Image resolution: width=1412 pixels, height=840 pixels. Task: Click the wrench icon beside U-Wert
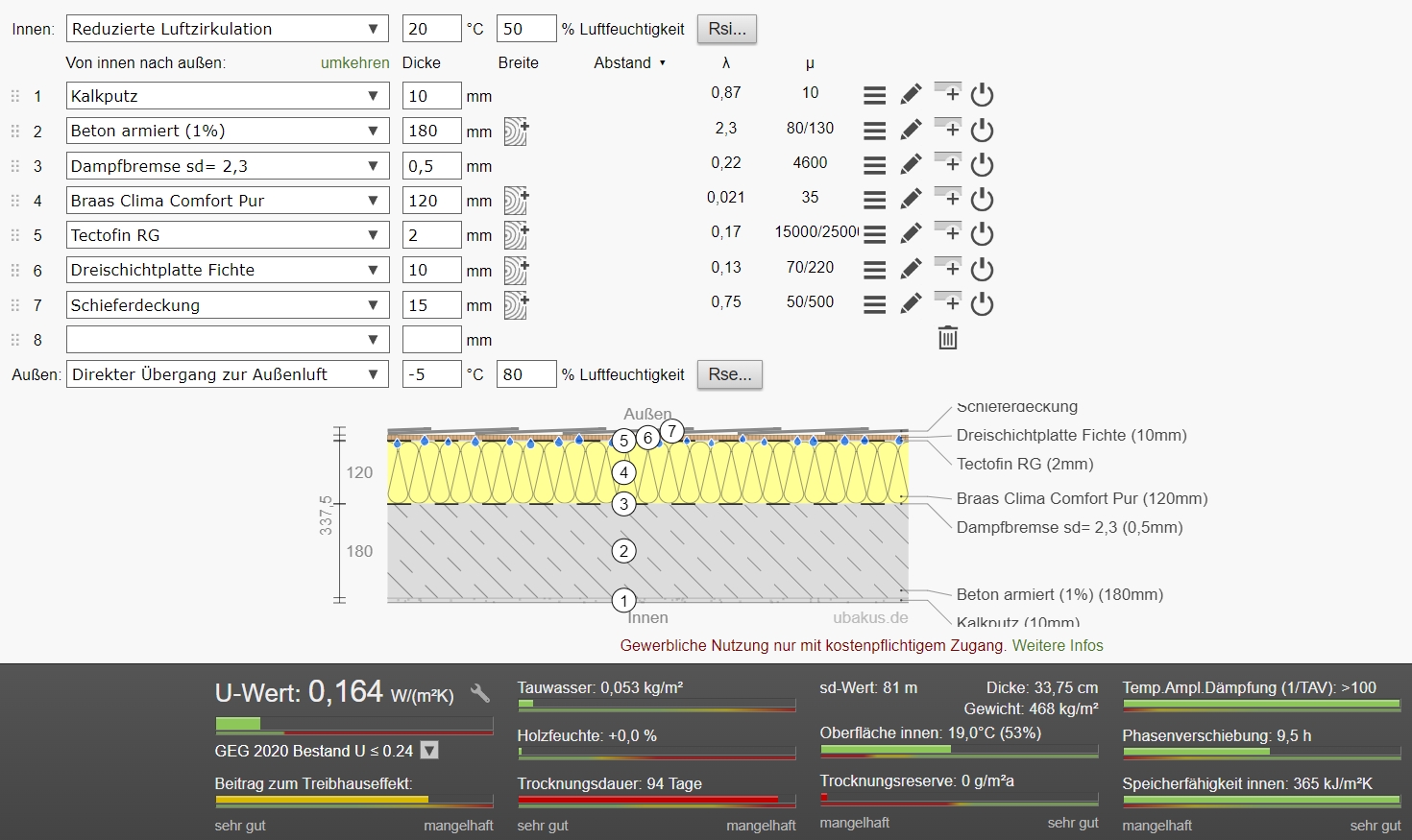pyautogui.click(x=480, y=693)
